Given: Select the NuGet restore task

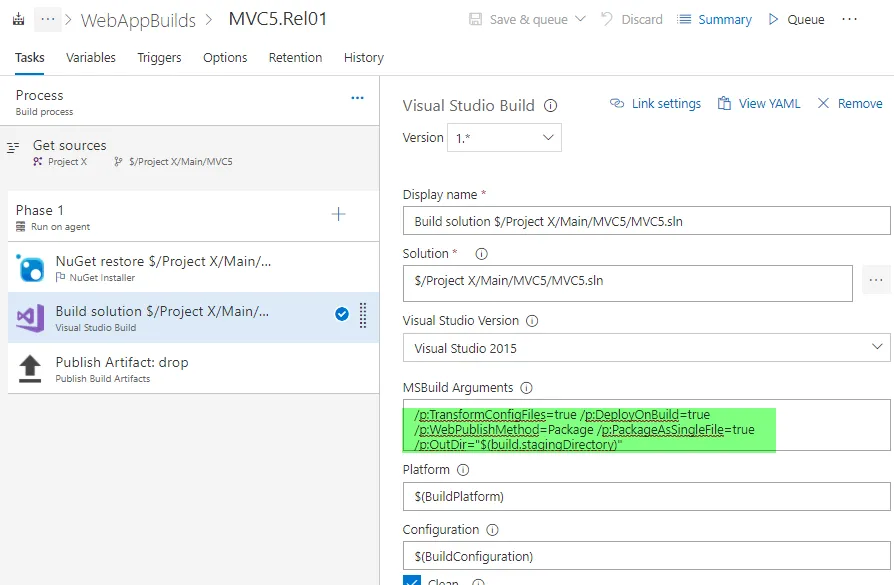Looking at the screenshot, I should (193, 267).
